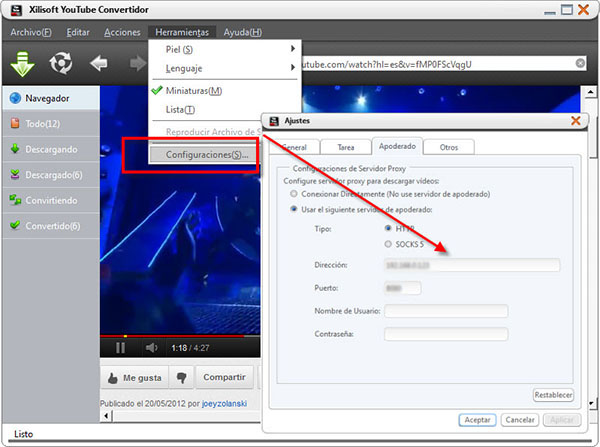
Task: Click the Compartir button
Action: pos(224,377)
